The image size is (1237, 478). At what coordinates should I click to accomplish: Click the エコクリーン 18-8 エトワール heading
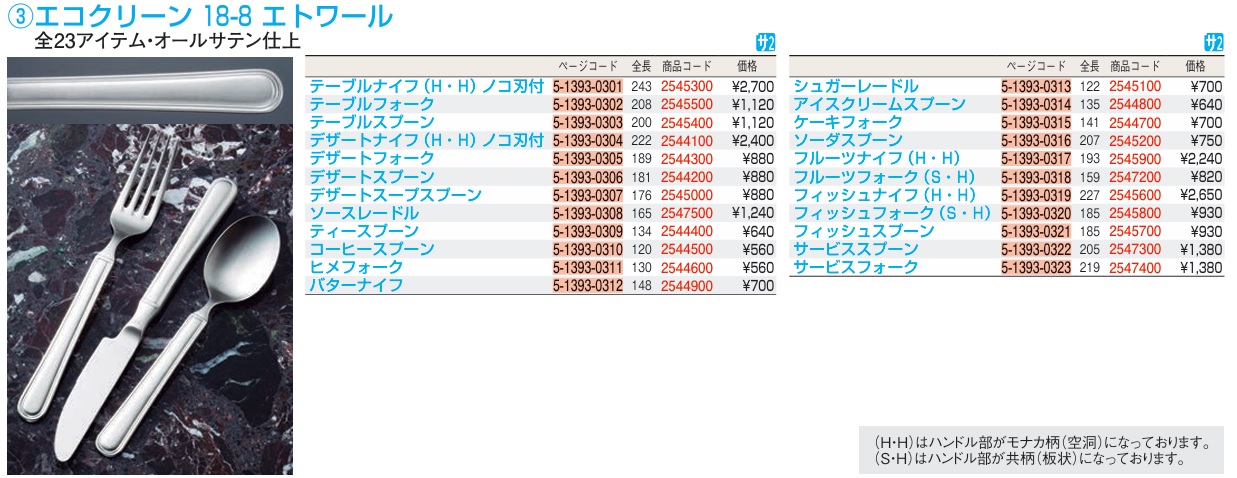[x=214, y=17]
